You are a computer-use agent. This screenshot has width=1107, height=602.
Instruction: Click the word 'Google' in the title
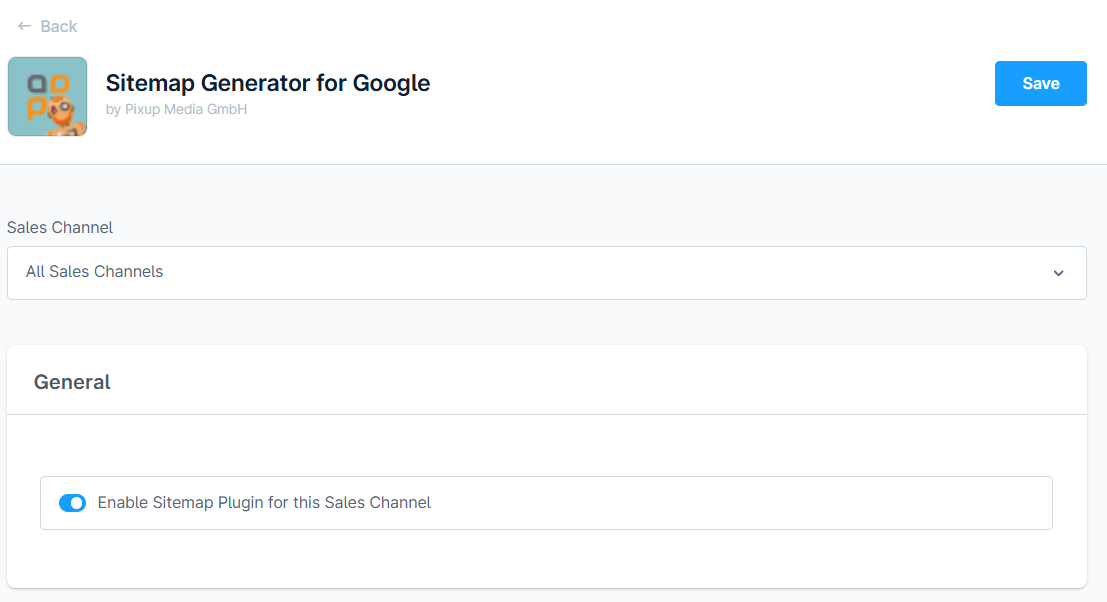coord(391,82)
